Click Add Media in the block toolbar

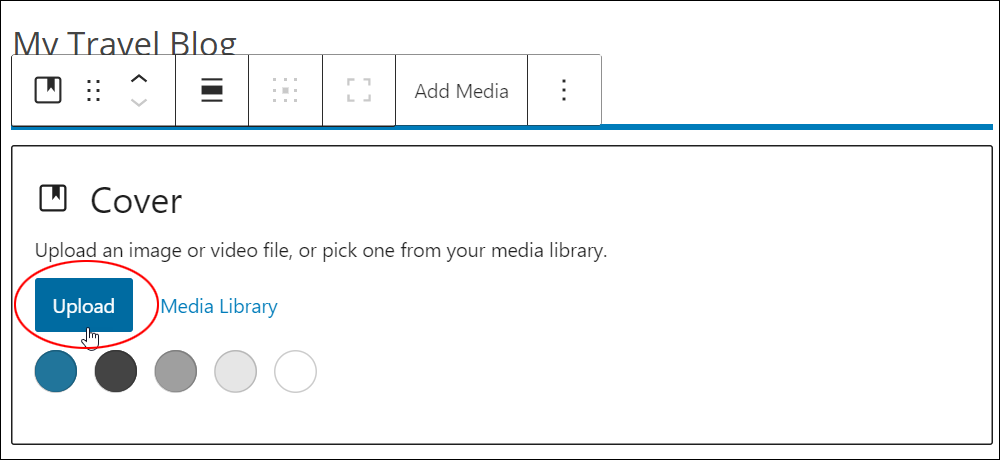click(x=462, y=91)
